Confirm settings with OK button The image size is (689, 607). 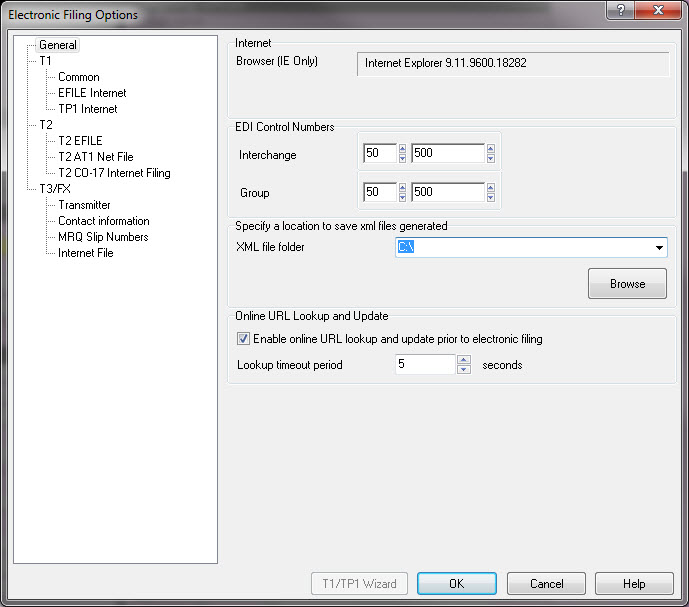click(x=457, y=584)
